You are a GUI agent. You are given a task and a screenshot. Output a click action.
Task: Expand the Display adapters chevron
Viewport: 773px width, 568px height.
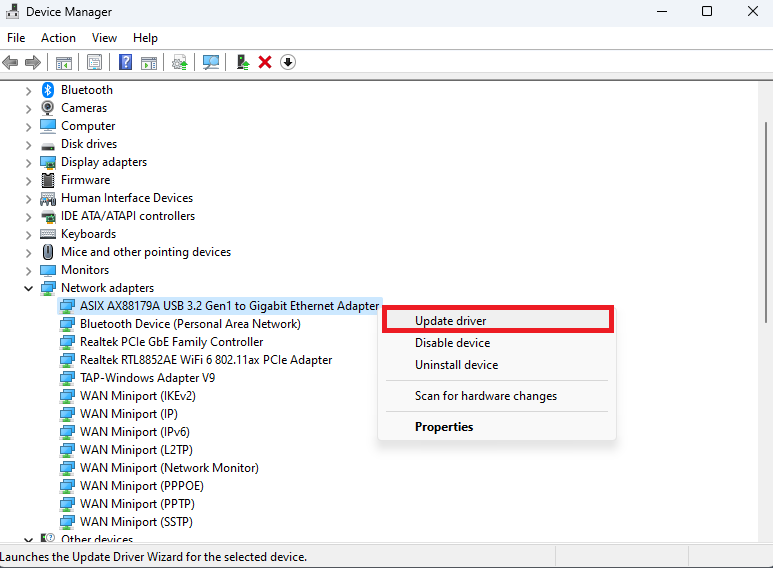(28, 163)
